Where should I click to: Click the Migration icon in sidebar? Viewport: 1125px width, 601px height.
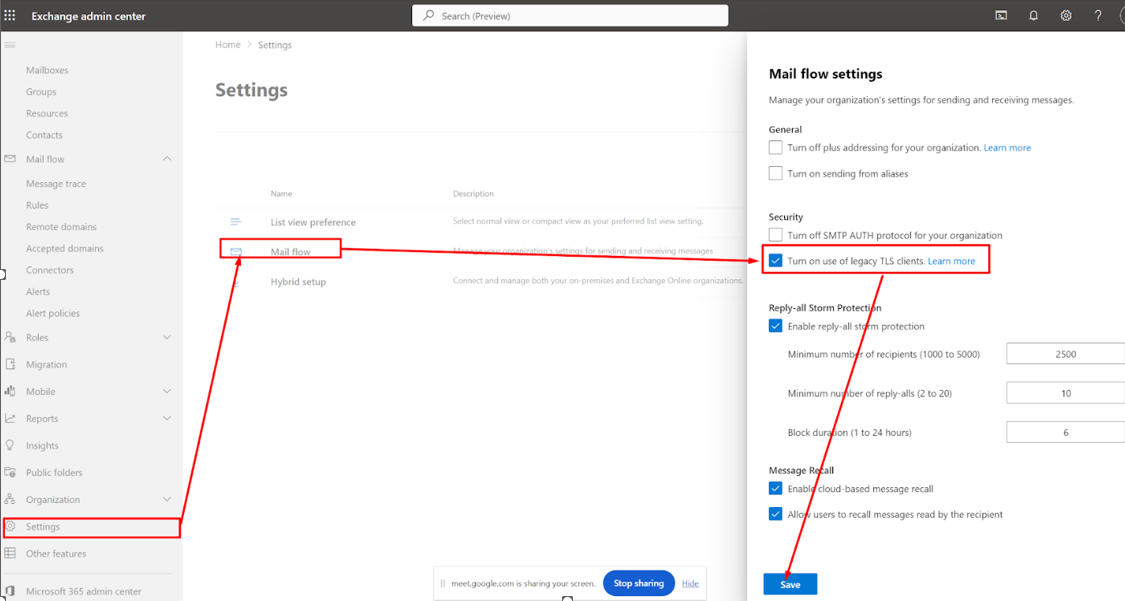pyautogui.click(x=10, y=364)
